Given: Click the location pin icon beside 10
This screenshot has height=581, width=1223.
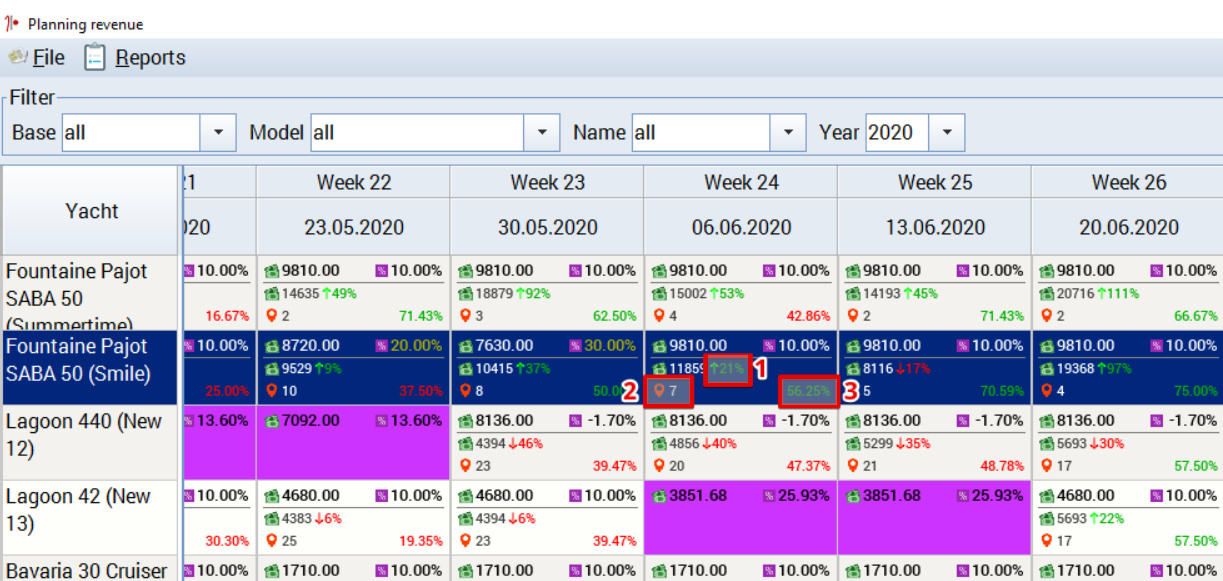Looking at the screenshot, I should point(271,391).
